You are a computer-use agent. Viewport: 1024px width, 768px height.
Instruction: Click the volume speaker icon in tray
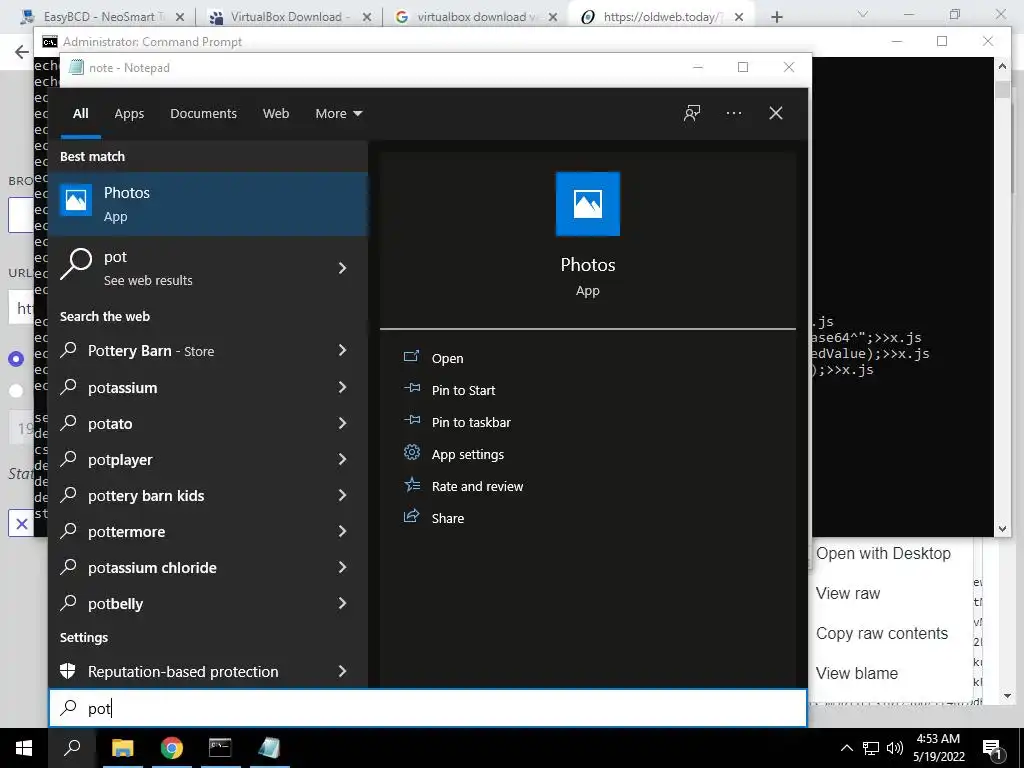pyautogui.click(x=895, y=748)
